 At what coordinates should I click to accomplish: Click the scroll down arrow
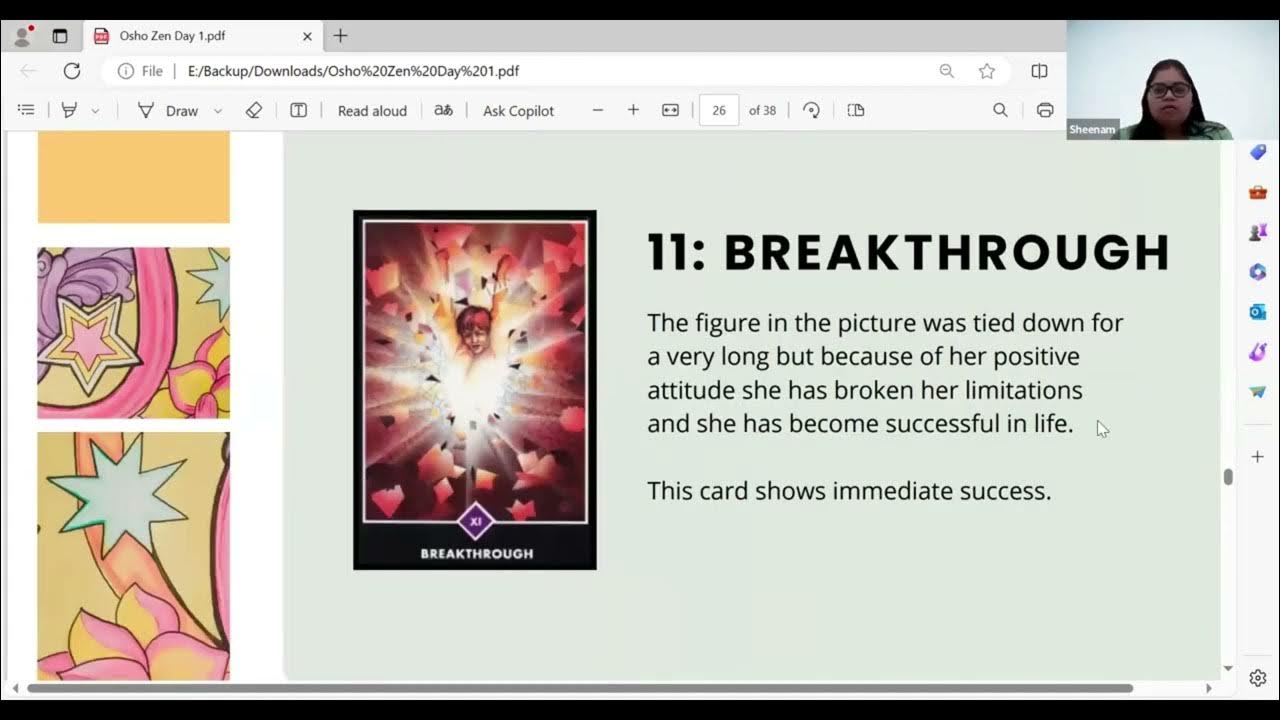pyautogui.click(x=1228, y=668)
